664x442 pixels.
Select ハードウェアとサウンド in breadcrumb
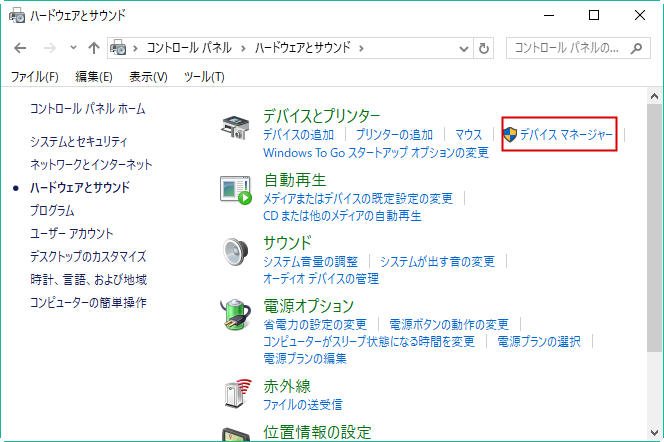pos(303,48)
